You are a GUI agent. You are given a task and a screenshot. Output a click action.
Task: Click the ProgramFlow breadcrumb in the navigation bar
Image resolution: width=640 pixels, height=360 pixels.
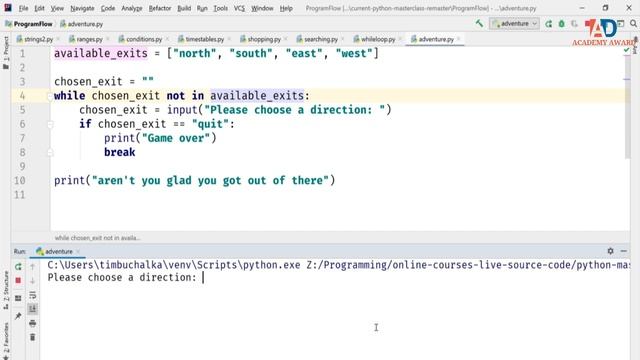click(29, 24)
